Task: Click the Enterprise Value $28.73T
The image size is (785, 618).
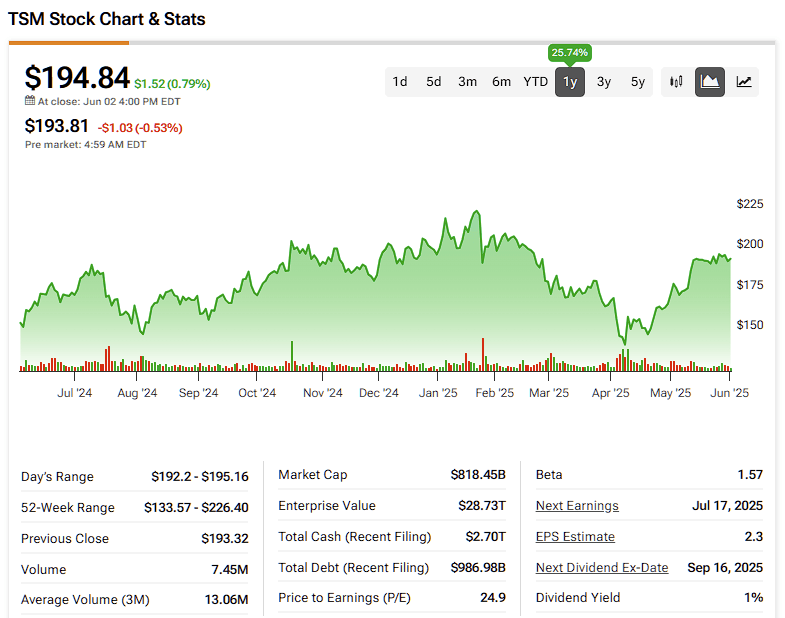Action: tap(482, 506)
